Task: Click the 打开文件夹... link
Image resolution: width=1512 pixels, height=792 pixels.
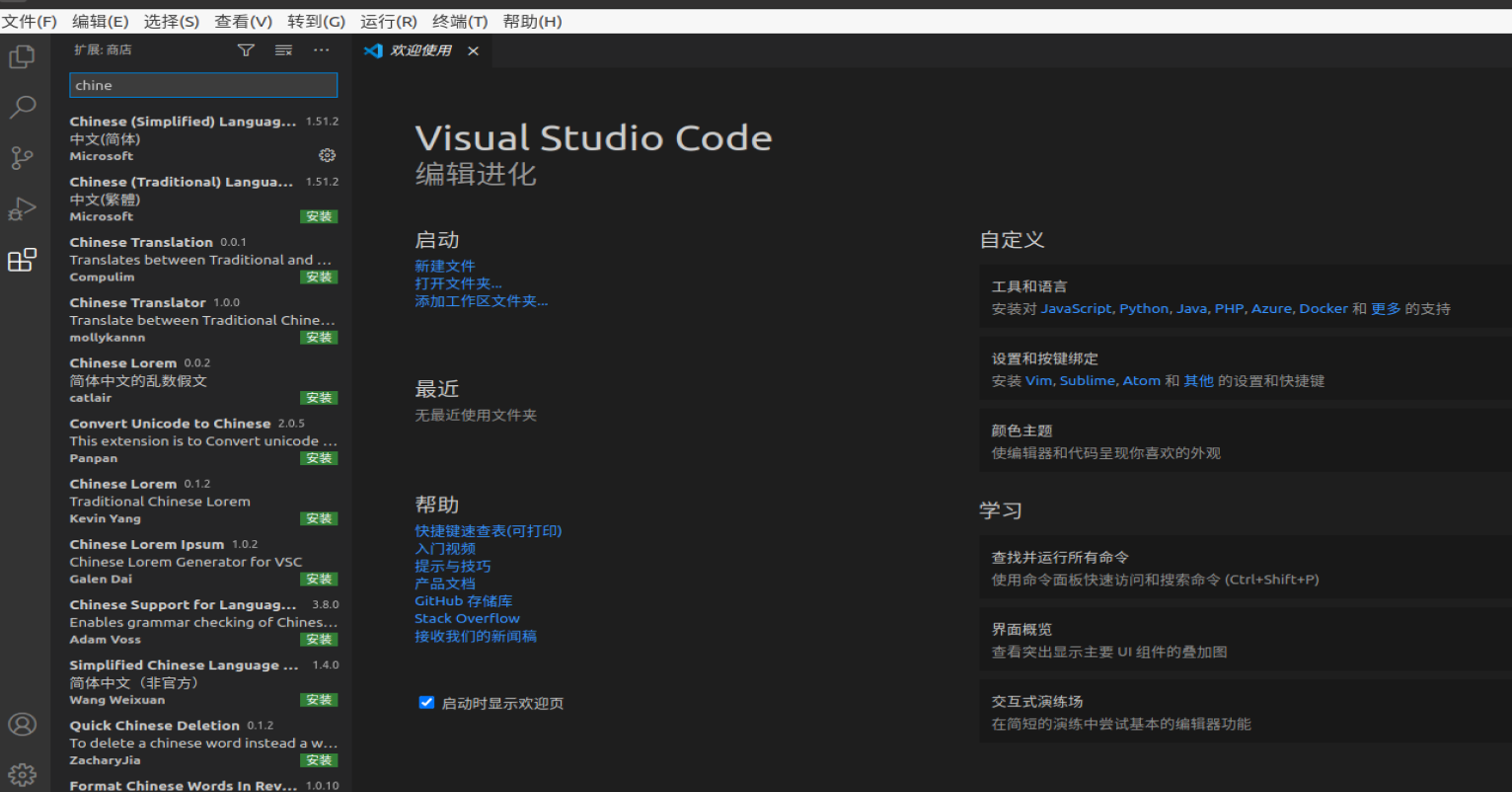Action: point(458,283)
